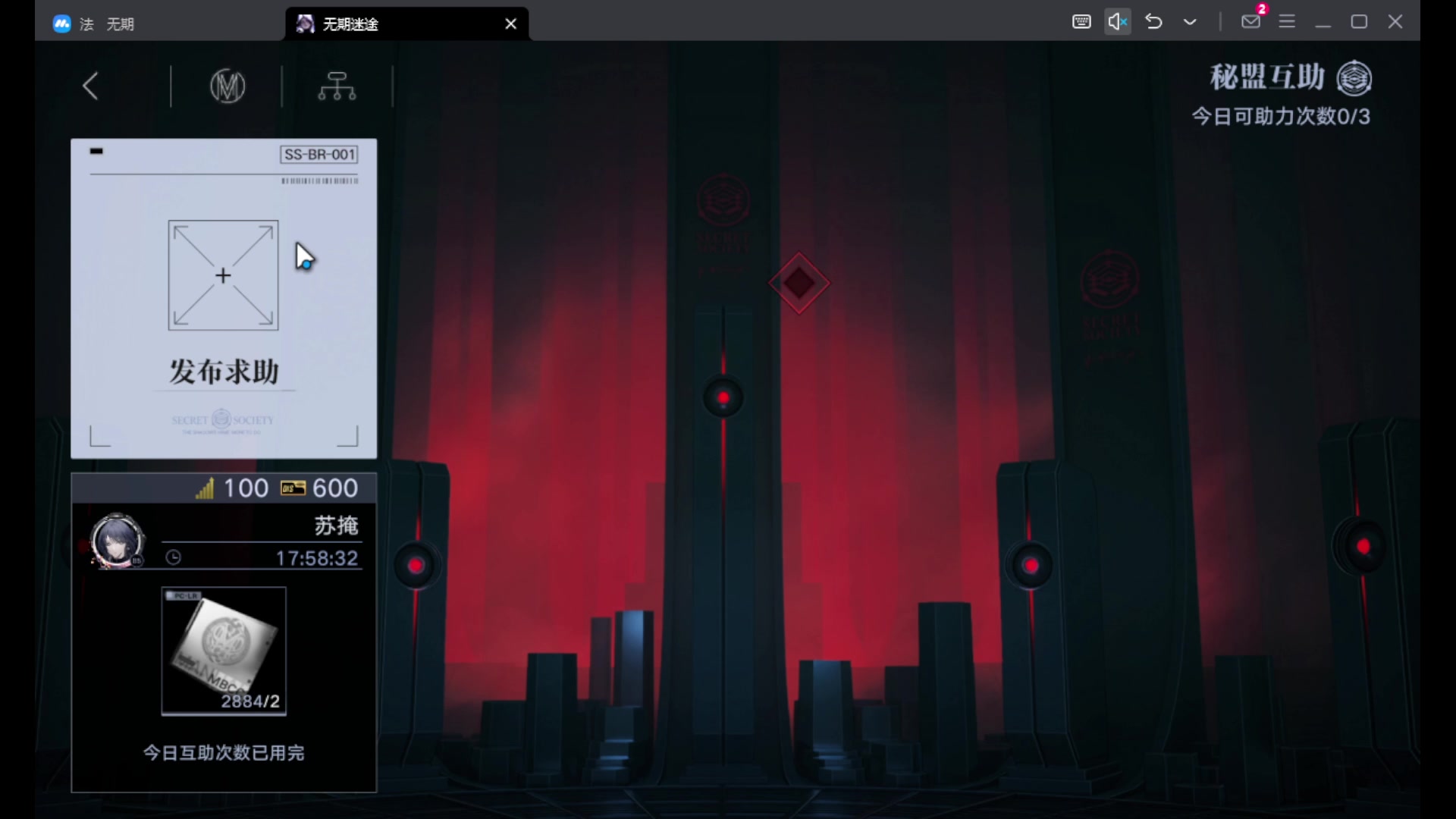Click the 发布求助 publish request card

click(x=224, y=298)
